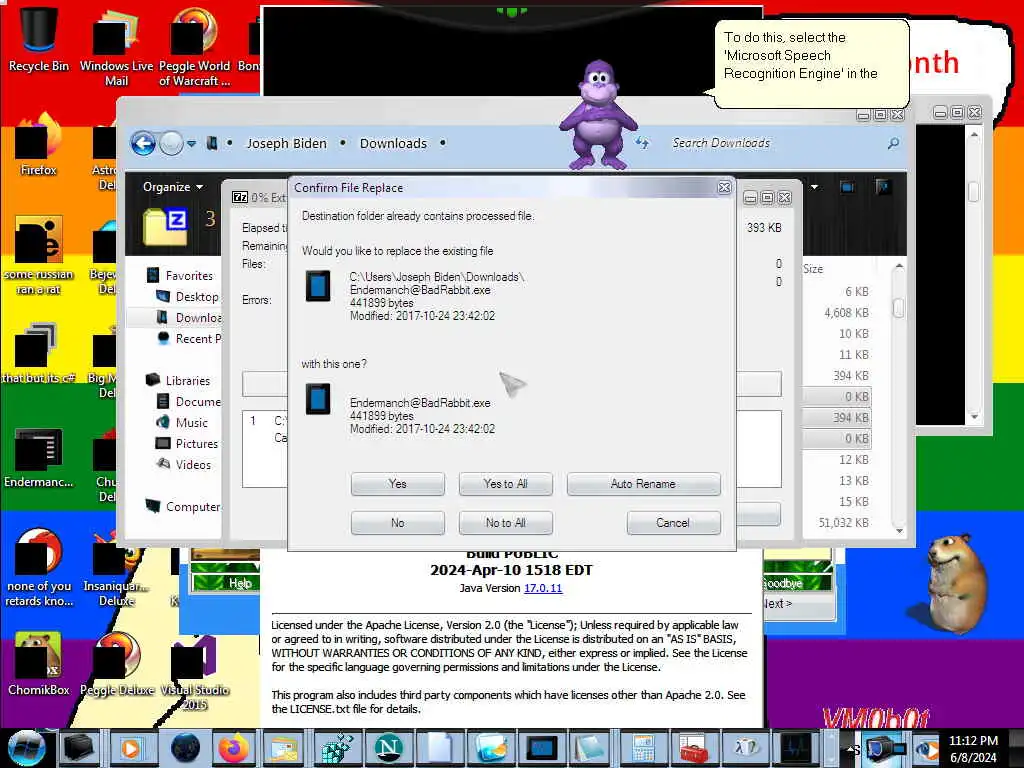Open the Documents library
1024x768 pixels.
click(189, 402)
